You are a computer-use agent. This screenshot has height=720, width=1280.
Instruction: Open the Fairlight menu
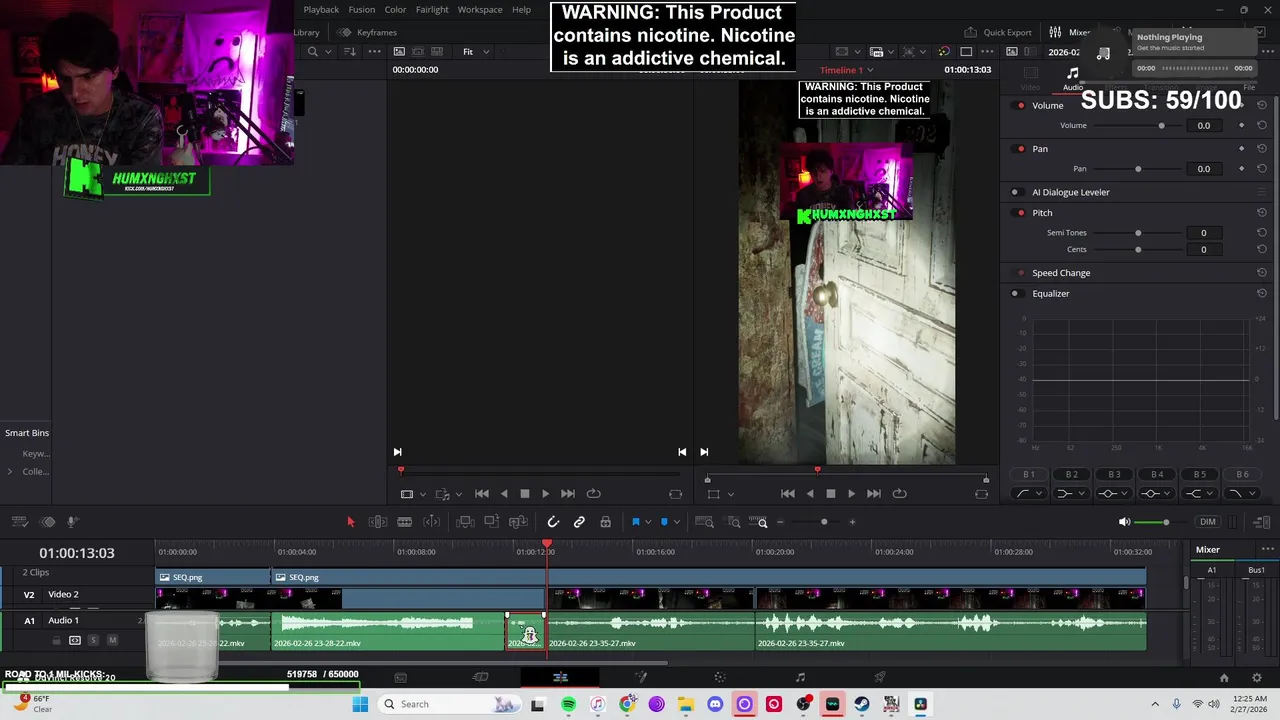click(x=432, y=10)
